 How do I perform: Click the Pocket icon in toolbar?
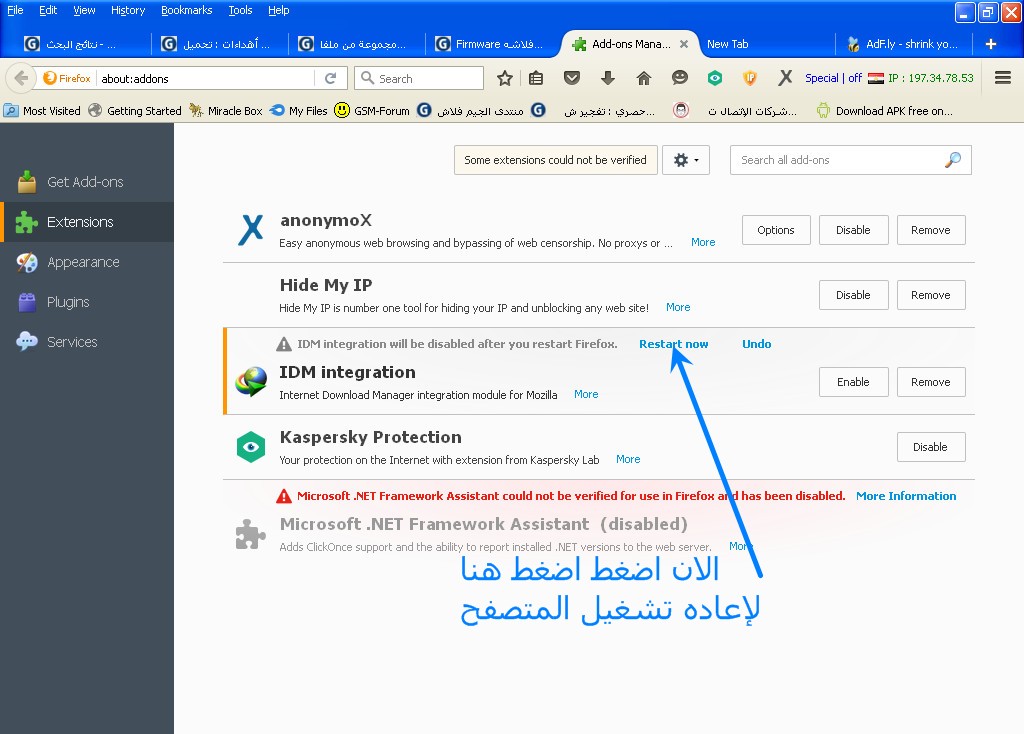(x=572, y=78)
